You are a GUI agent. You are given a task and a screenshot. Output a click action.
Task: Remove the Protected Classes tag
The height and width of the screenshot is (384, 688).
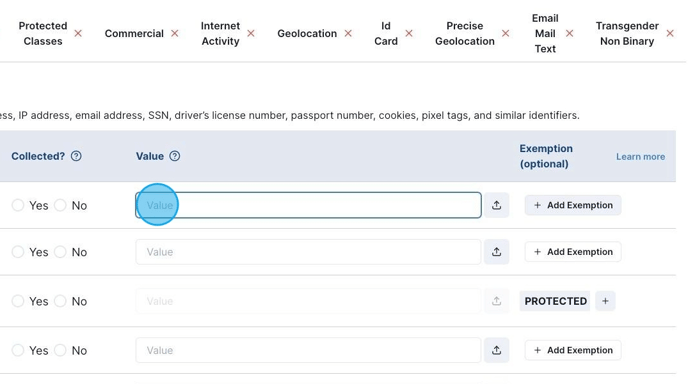point(78,33)
